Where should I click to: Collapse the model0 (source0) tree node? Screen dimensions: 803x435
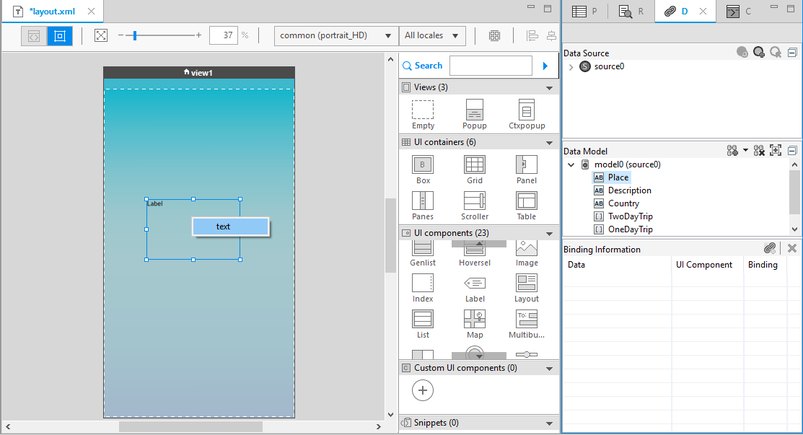point(570,164)
